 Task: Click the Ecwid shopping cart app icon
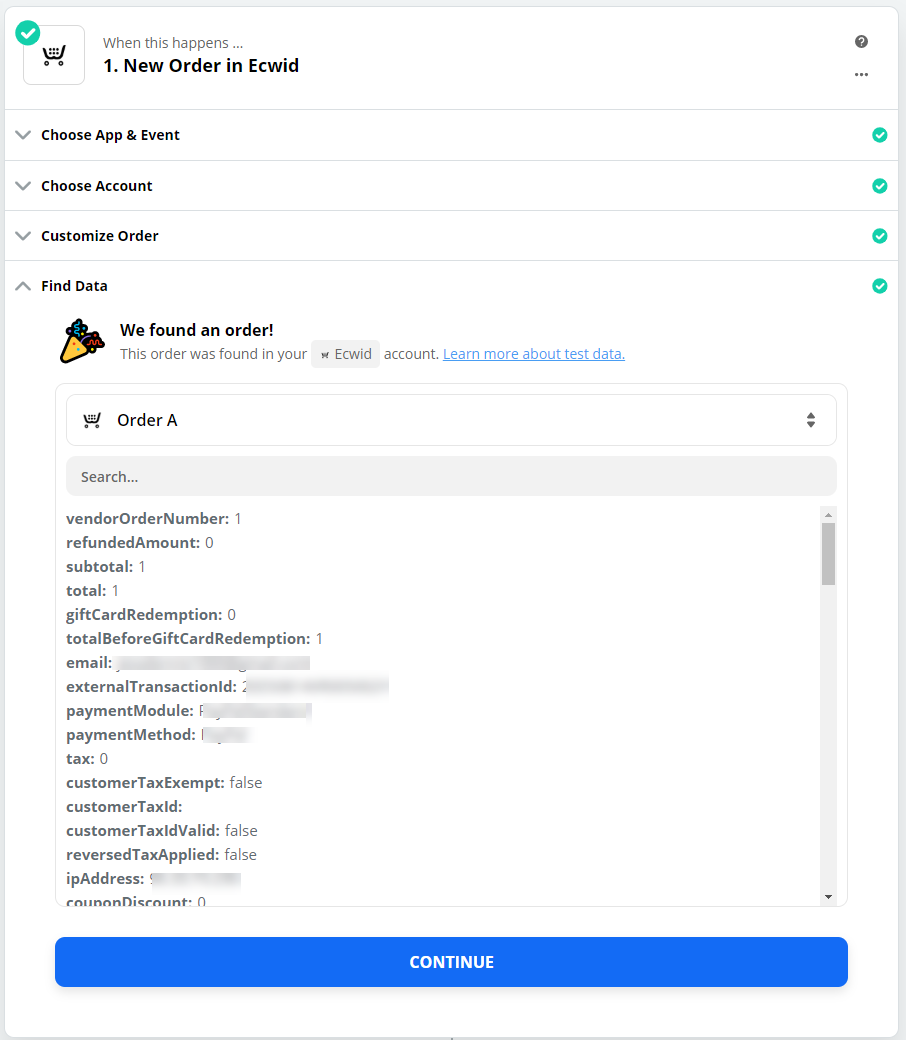(53, 54)
